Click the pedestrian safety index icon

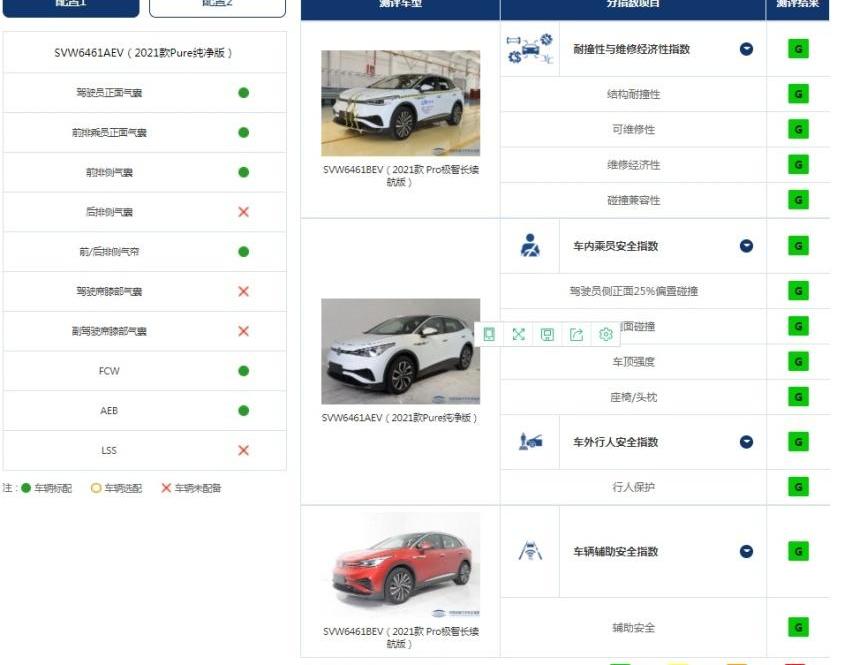(530, 441)
